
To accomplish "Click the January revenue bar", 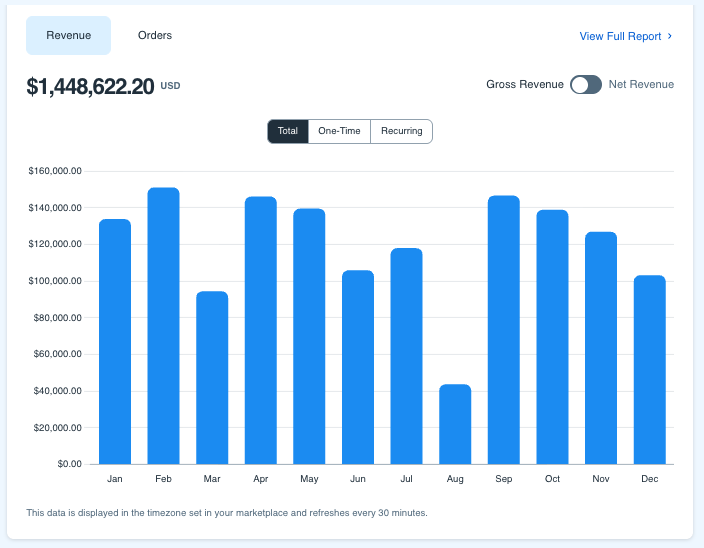I will tap(115, 342).
